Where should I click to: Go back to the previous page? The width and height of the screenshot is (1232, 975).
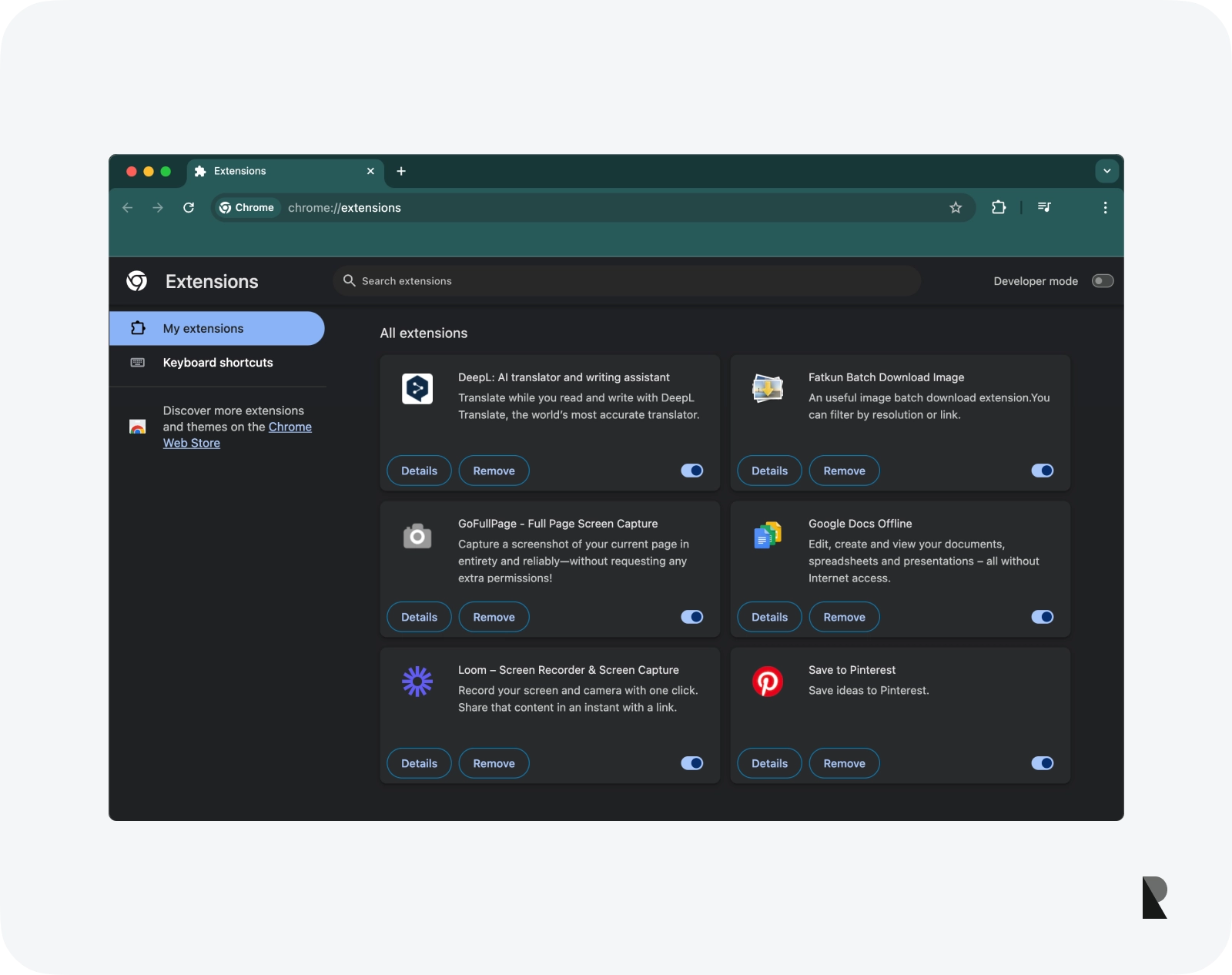pos(128,207)
